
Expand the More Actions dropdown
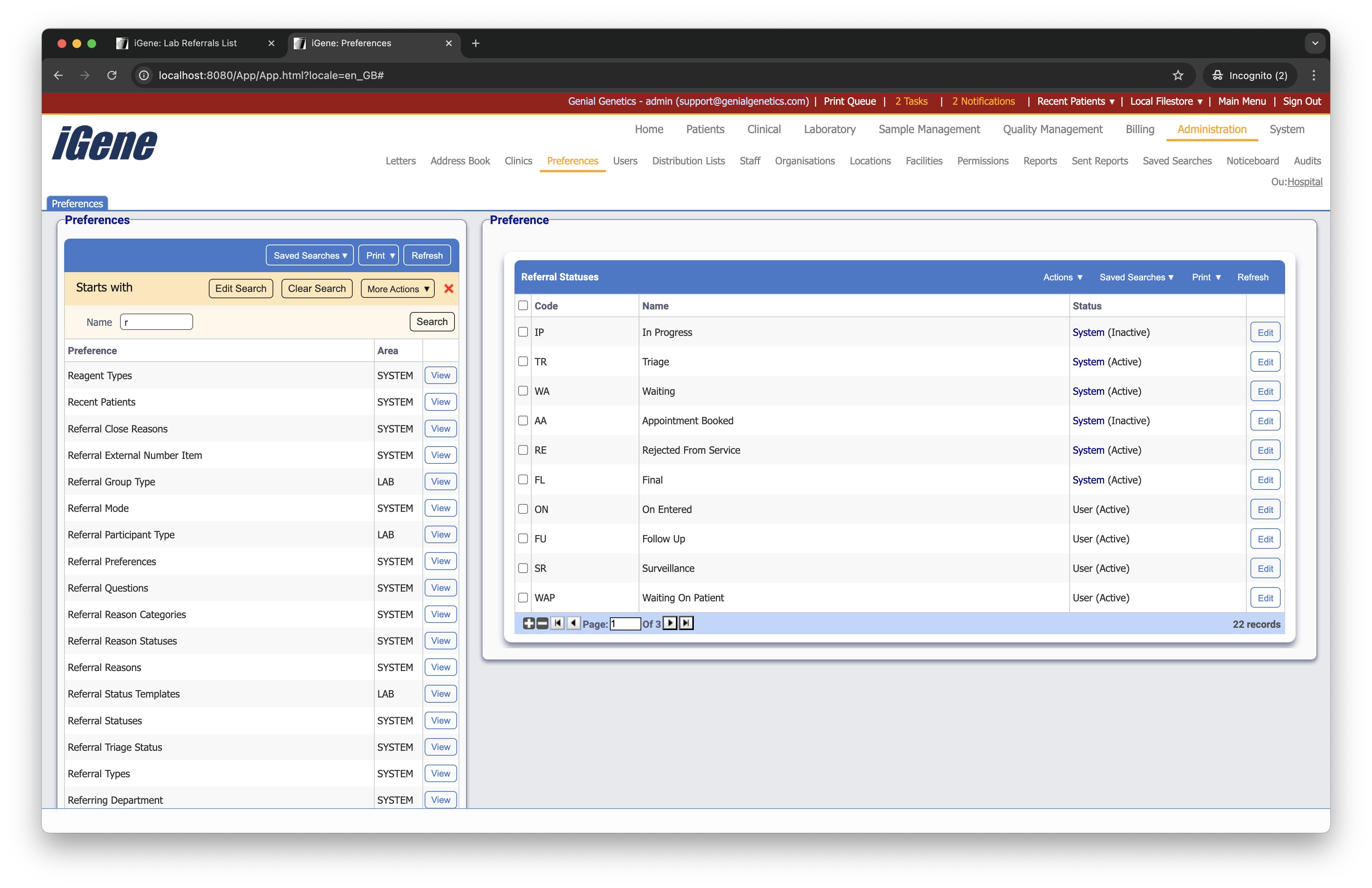coord(398,289)
